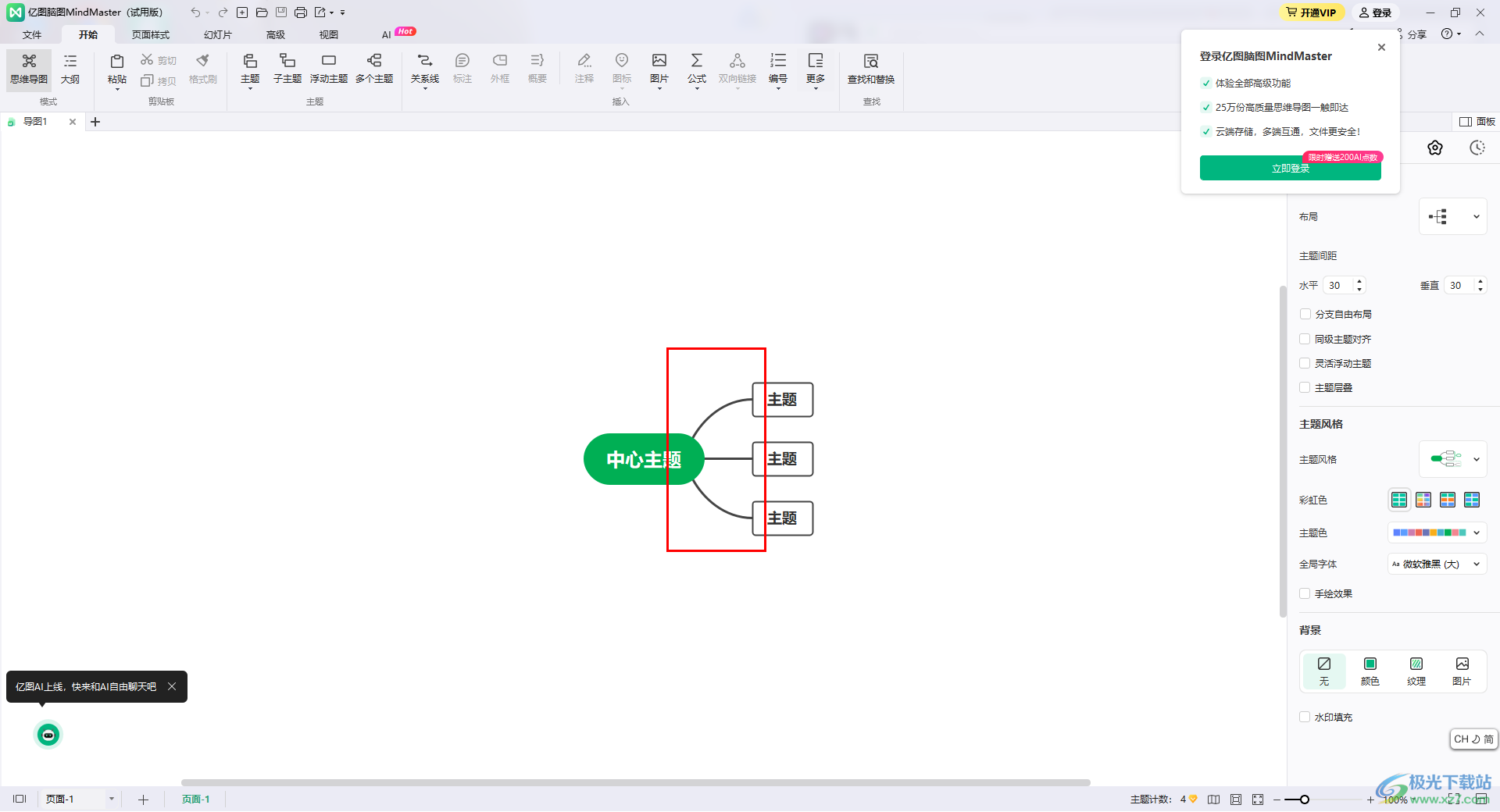Insert a new Topic (主题)
The image size is (1500, 812).
tap(250, 69)
